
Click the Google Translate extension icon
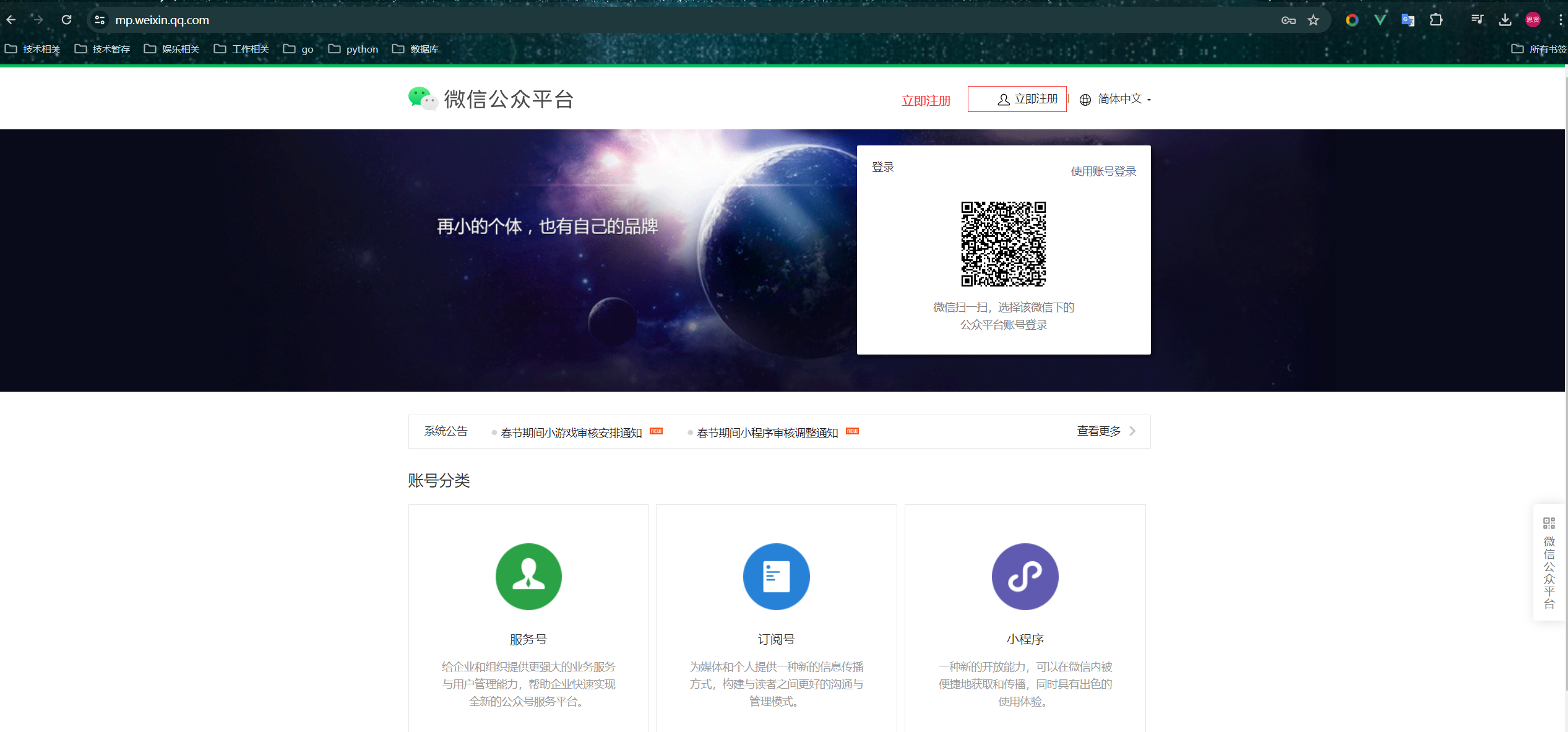coord(1408,20)
